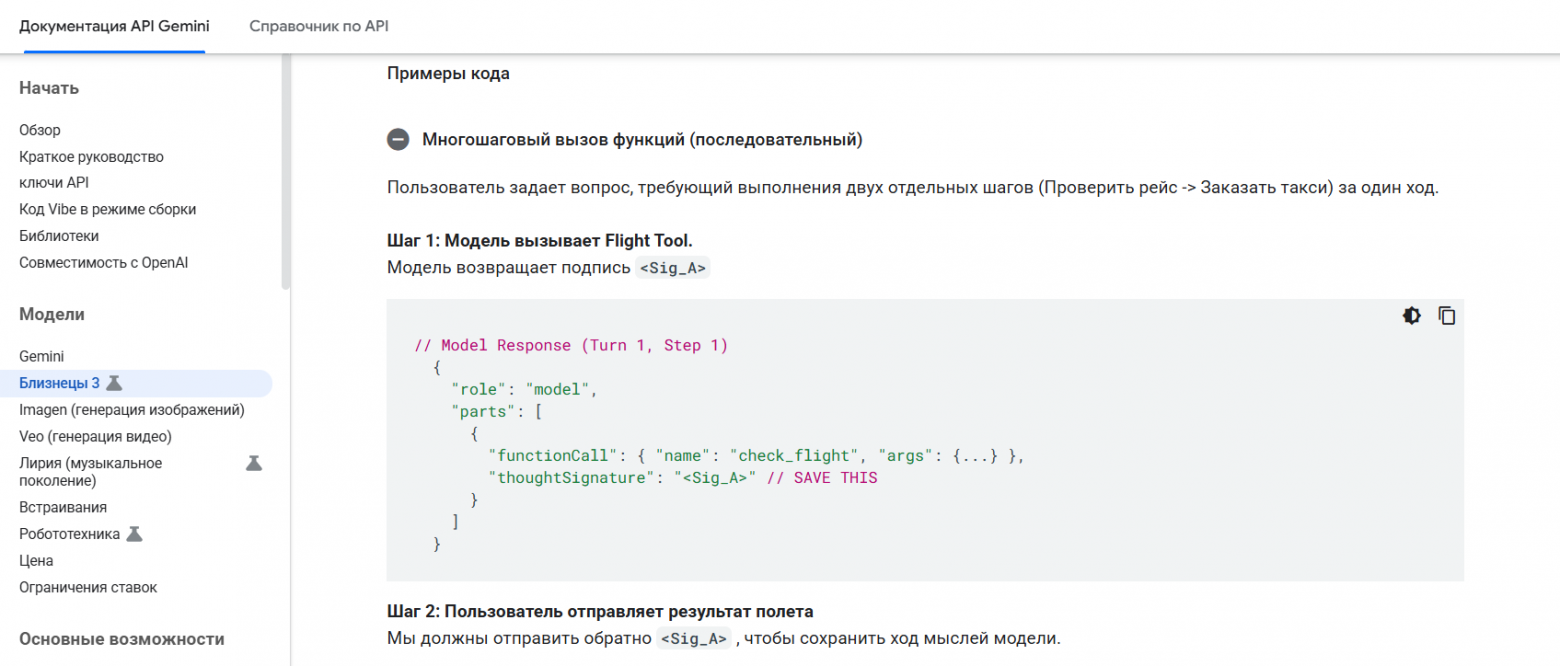The height and width of the screenshot is (666, 1560).
Task: Open Код Vibe в режиме сборки
Action: click(107, 210)
